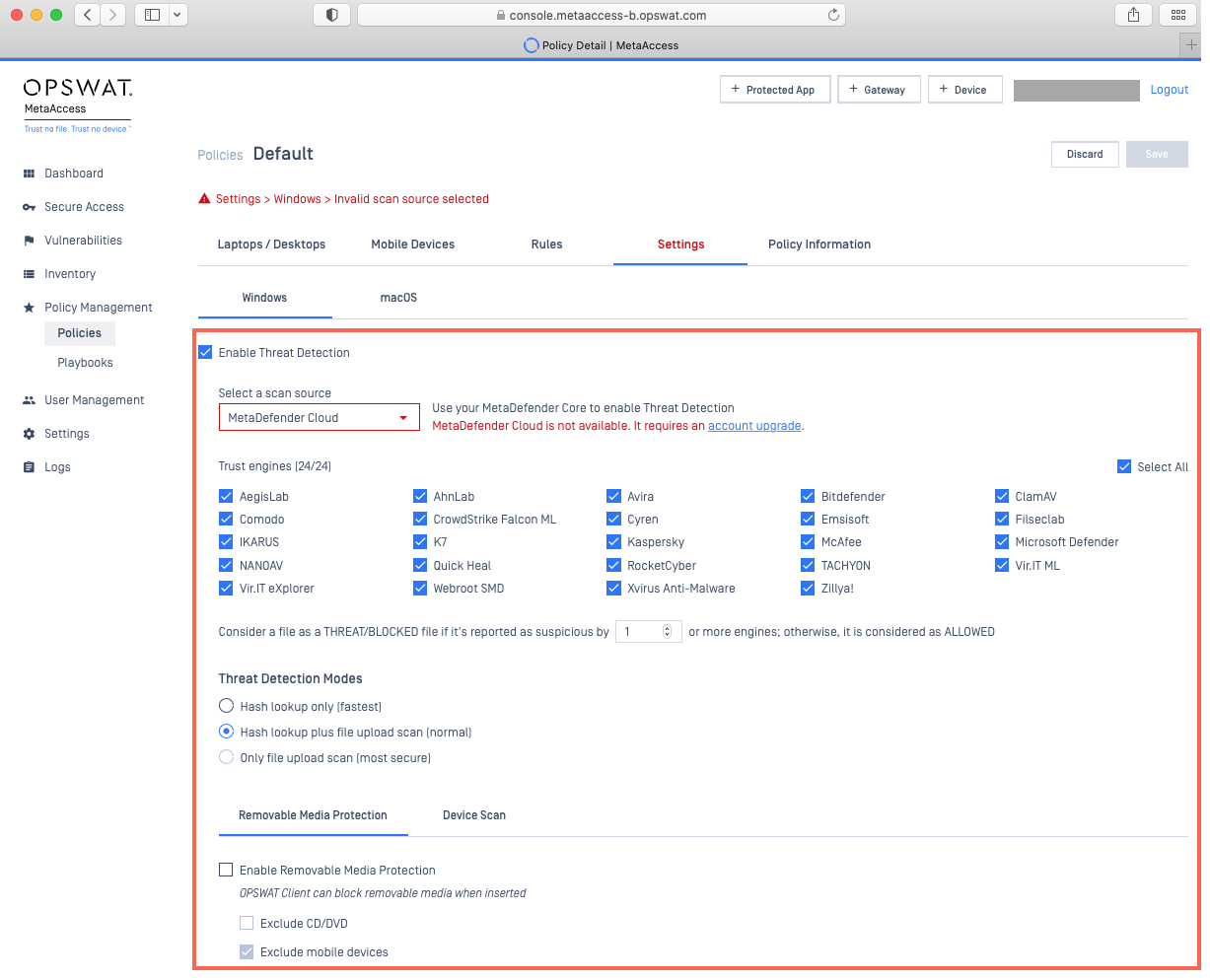Screen dimensions: 1210x980
Task: Uncheck the Zillya! engine
Action: coord(809,589)
